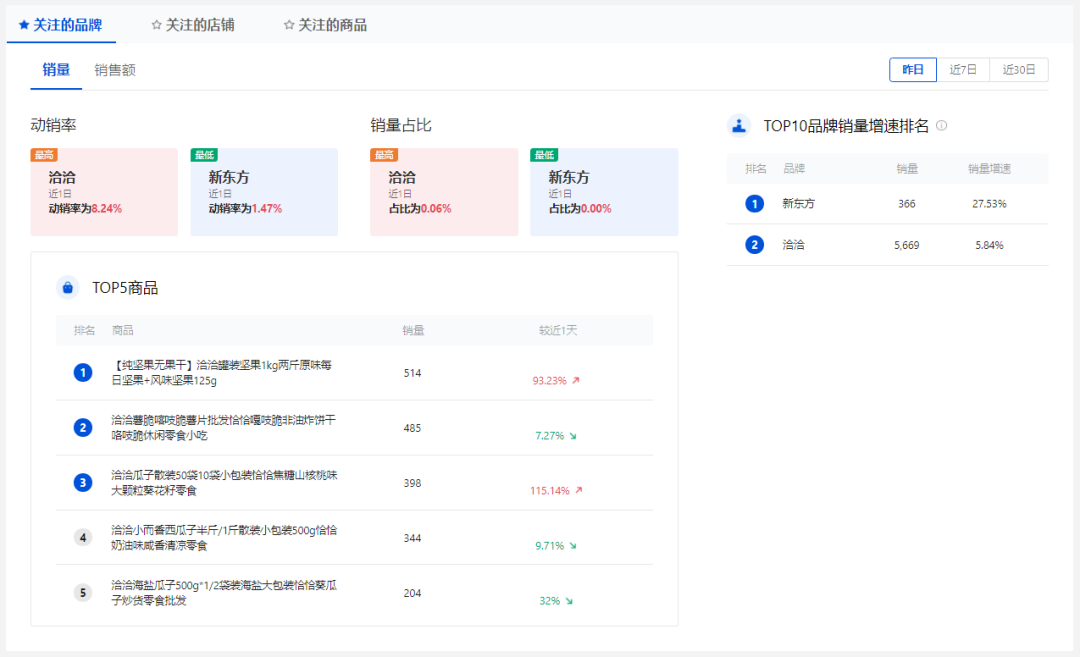Open product 洽洽小而香西瓜子半斤
This screenshot has height=657, width=1080.
[x=225, y=538]
